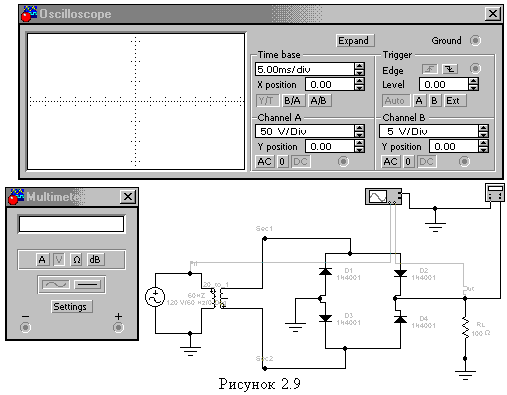Screen dimensions: 507x395
Task: Switch oscilloscope to B/A display mode
Action: coord(293,101)
